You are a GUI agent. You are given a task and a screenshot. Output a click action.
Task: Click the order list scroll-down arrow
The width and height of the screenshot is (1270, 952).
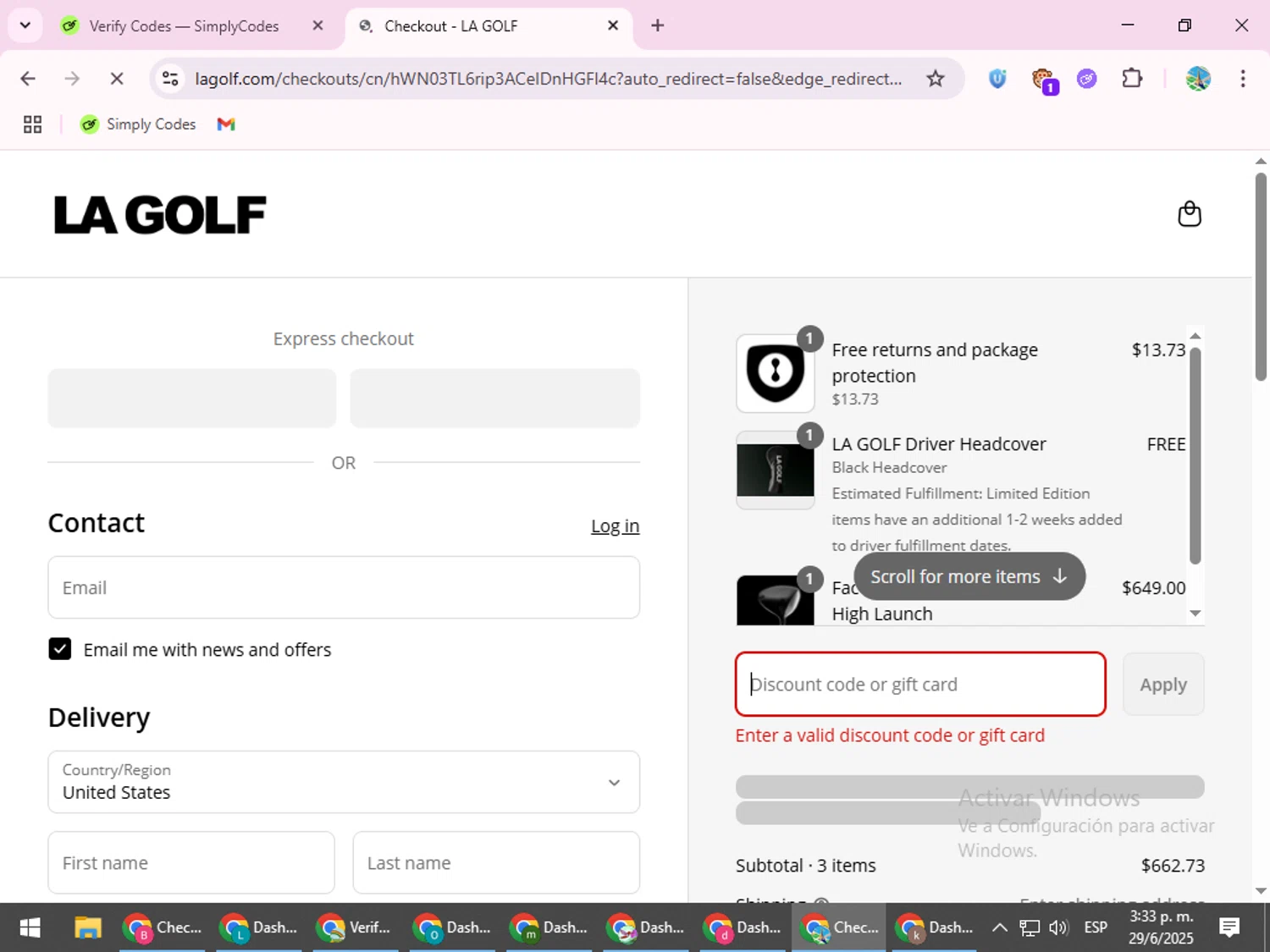click(x=1195, y=614)
